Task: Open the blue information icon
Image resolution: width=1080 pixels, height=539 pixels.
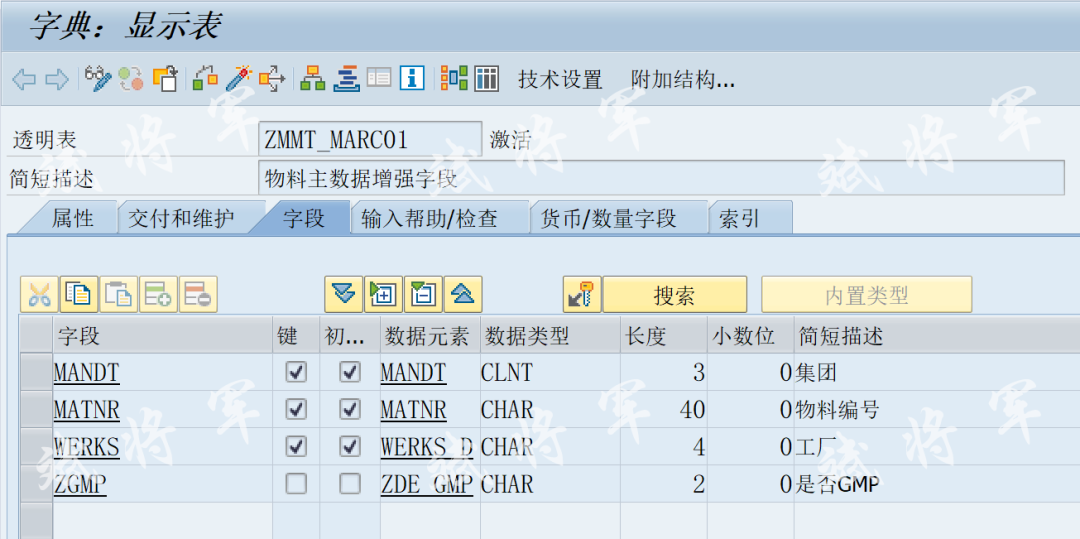Action: pos(412,78)
